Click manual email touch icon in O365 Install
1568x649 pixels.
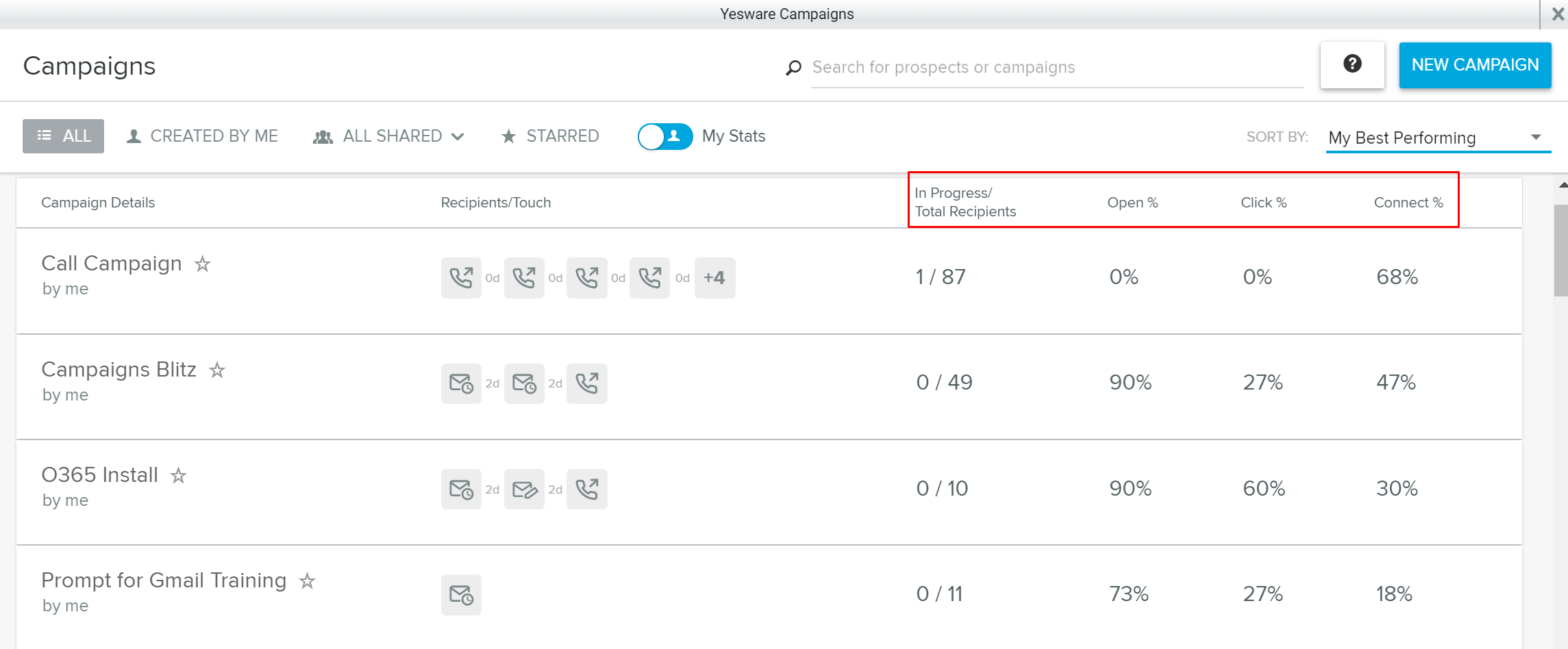(524, 489)
